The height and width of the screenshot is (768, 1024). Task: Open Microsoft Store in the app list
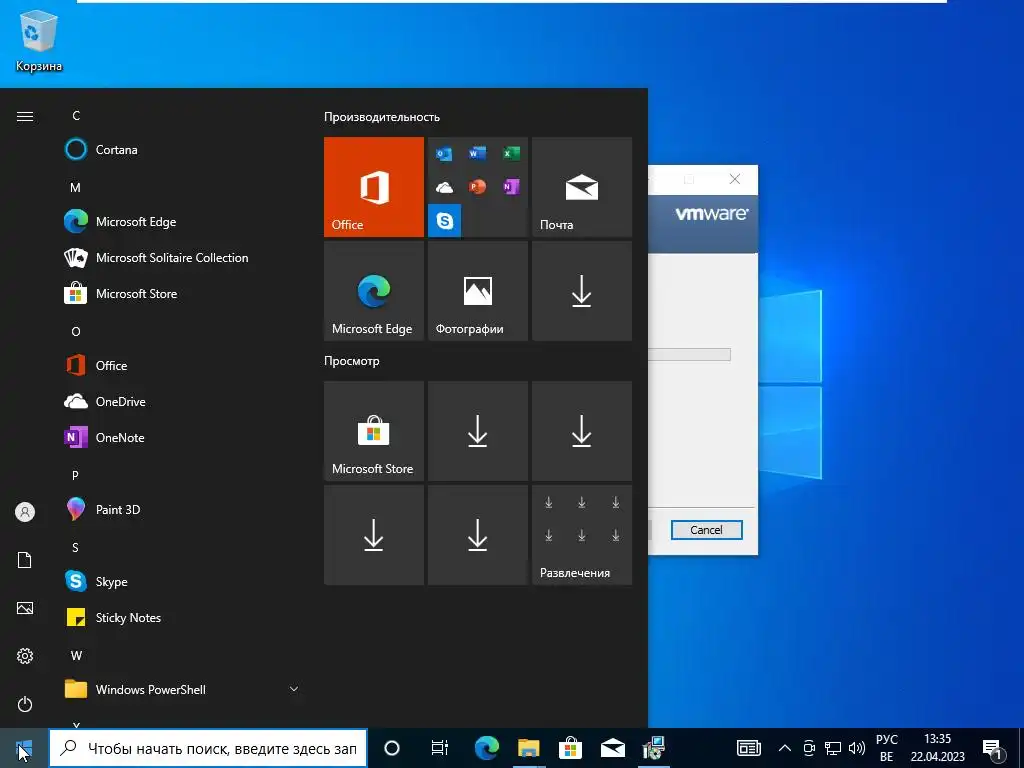[182, 294]
